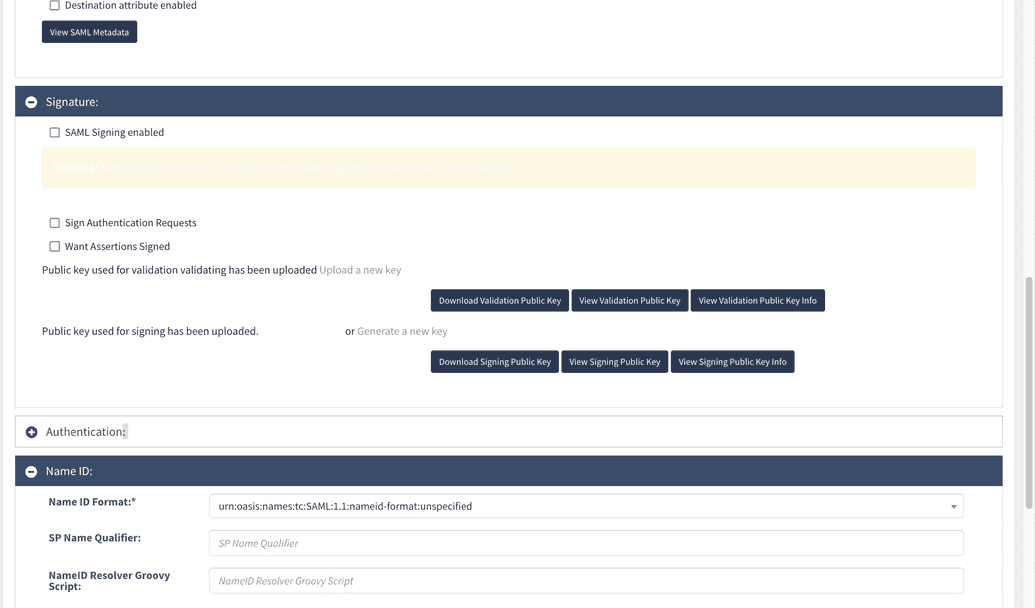Click View SAML Metadata
Screen dimensions: 1035x608
pyautogui.click(x=89, y=31)
